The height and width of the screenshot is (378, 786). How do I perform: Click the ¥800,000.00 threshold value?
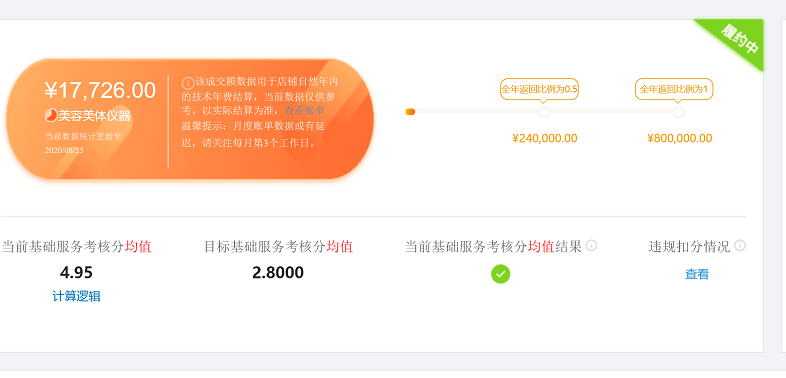(x=679, y=138)
